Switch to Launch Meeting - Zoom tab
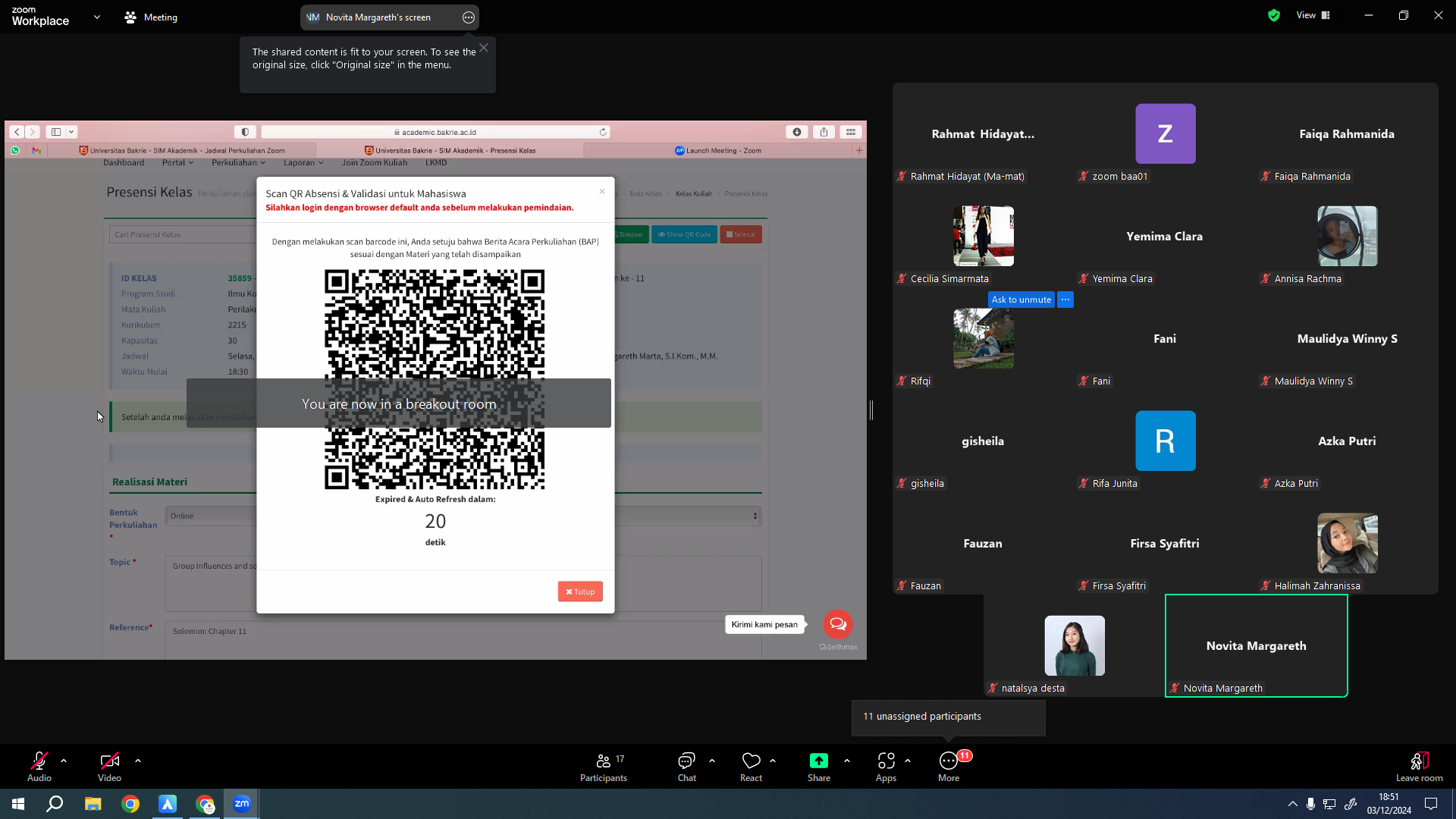 [x=718, y=150]
